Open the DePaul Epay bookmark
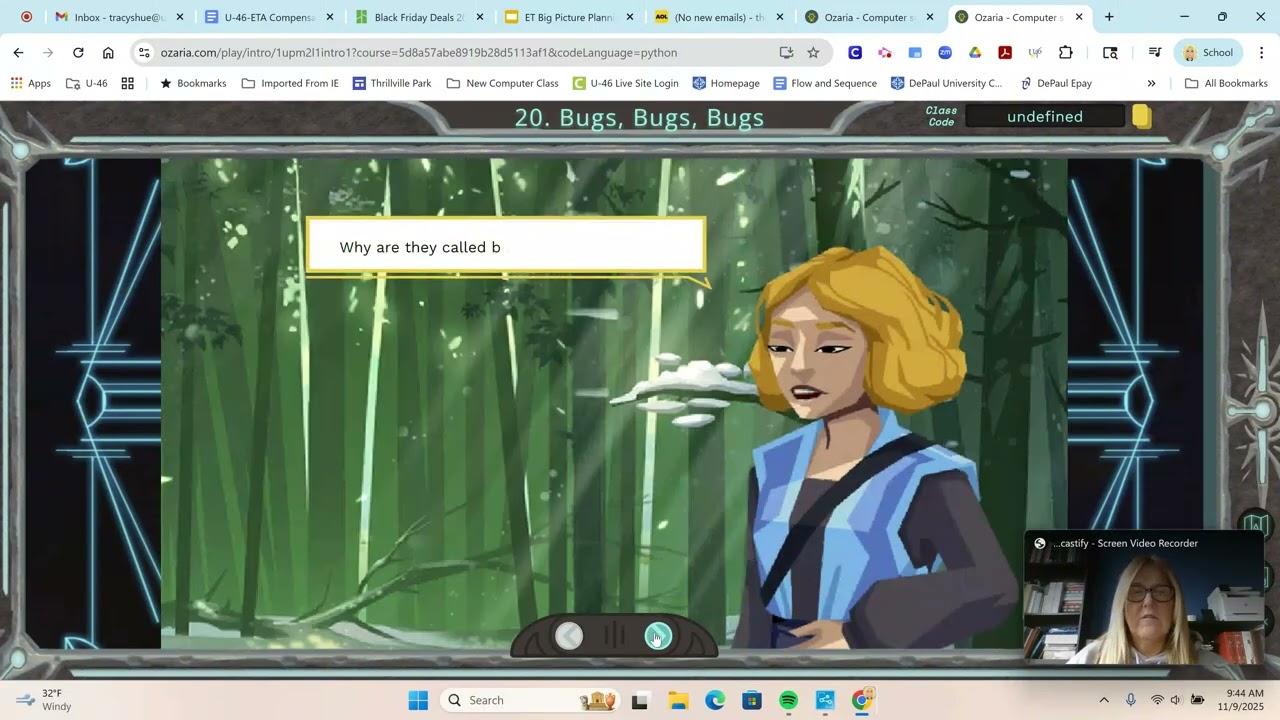Viewport: 1280px width, 720px height. pos(1056,83)
